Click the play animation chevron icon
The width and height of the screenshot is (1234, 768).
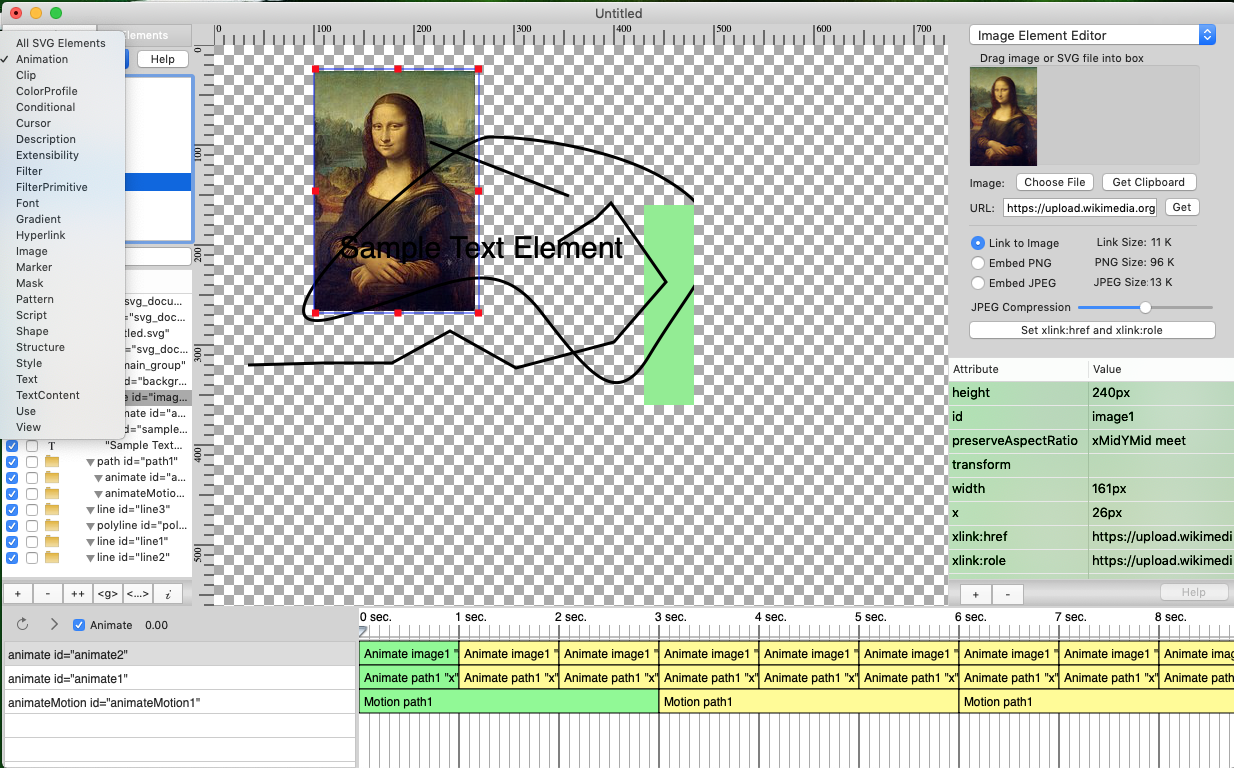(54, 625)
